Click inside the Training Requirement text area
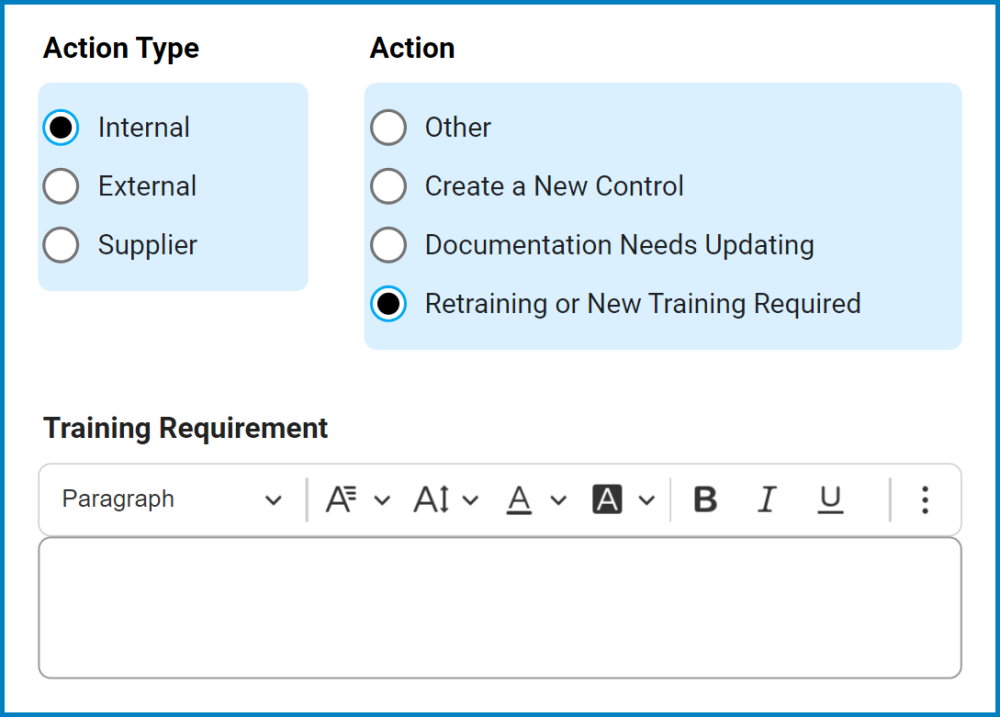This screenshot has height=717, width=1000. pyautogui.click(x=500, y=605)
